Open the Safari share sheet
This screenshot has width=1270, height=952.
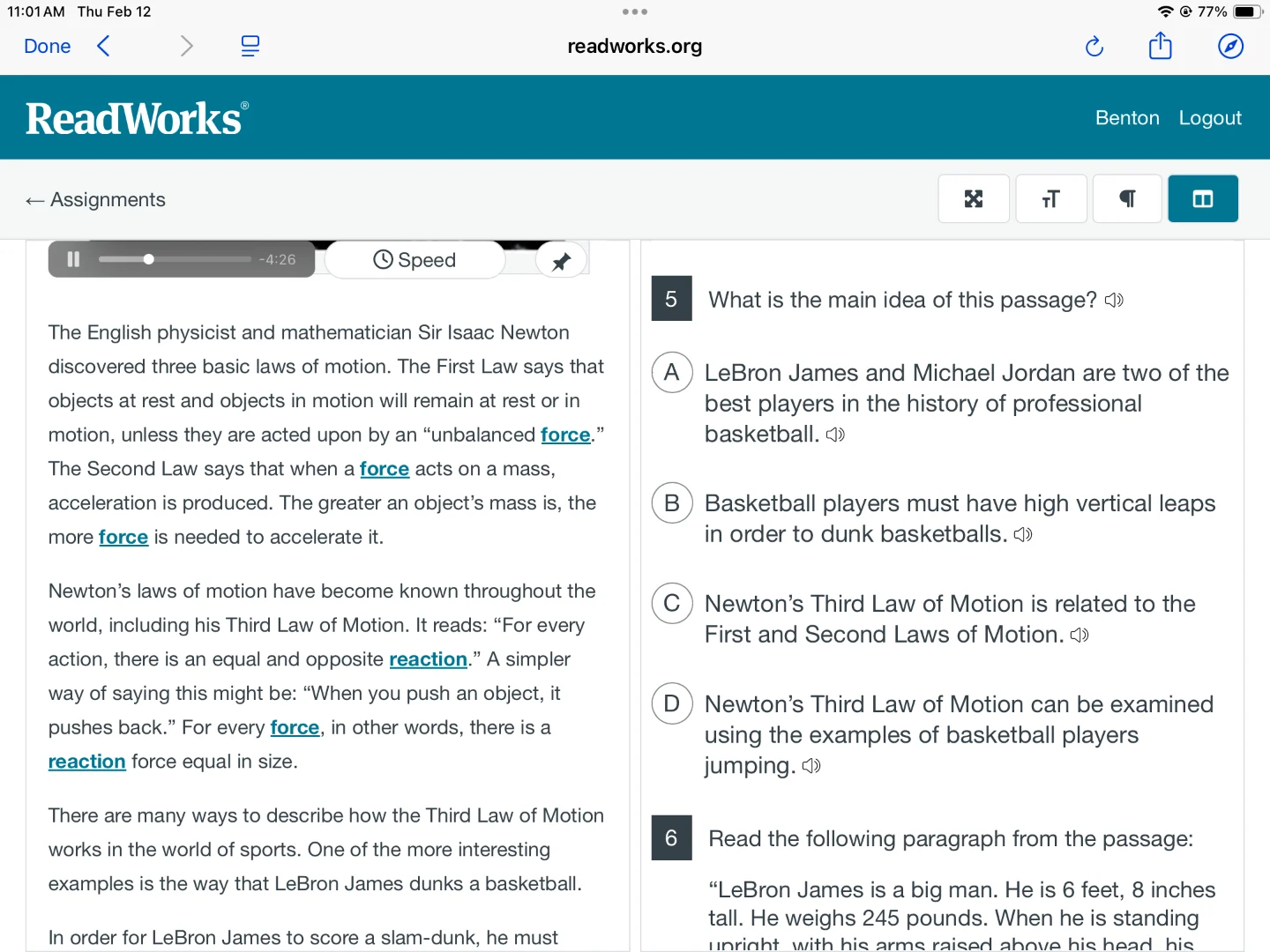pyautogui.click(x=1160, y=46)
